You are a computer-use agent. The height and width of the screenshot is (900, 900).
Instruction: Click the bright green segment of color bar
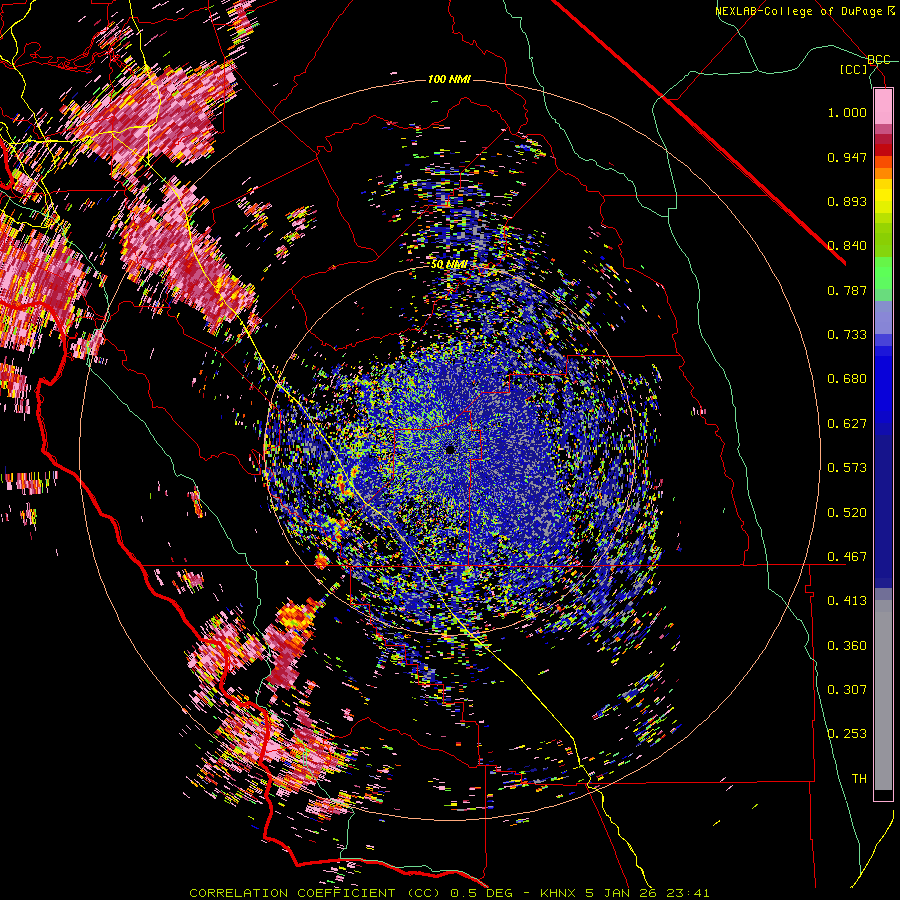point(883,273)
